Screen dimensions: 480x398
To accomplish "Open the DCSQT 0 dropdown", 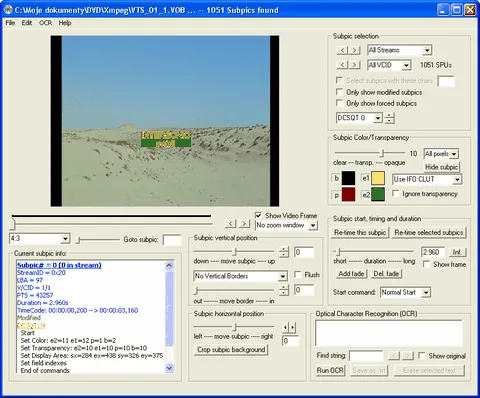I will [x=377, y=118].
